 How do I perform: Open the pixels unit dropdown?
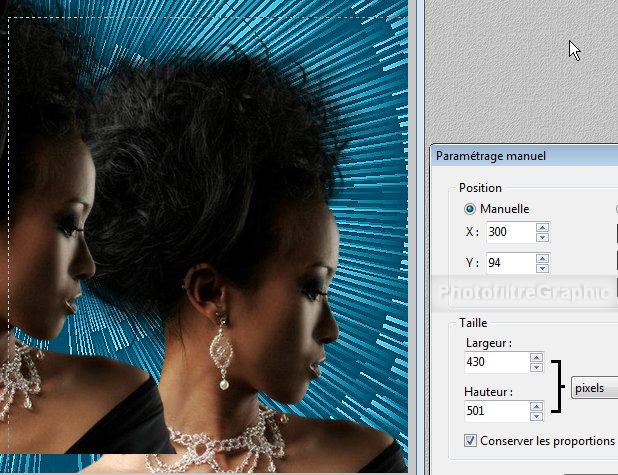[x=595, y=388]
